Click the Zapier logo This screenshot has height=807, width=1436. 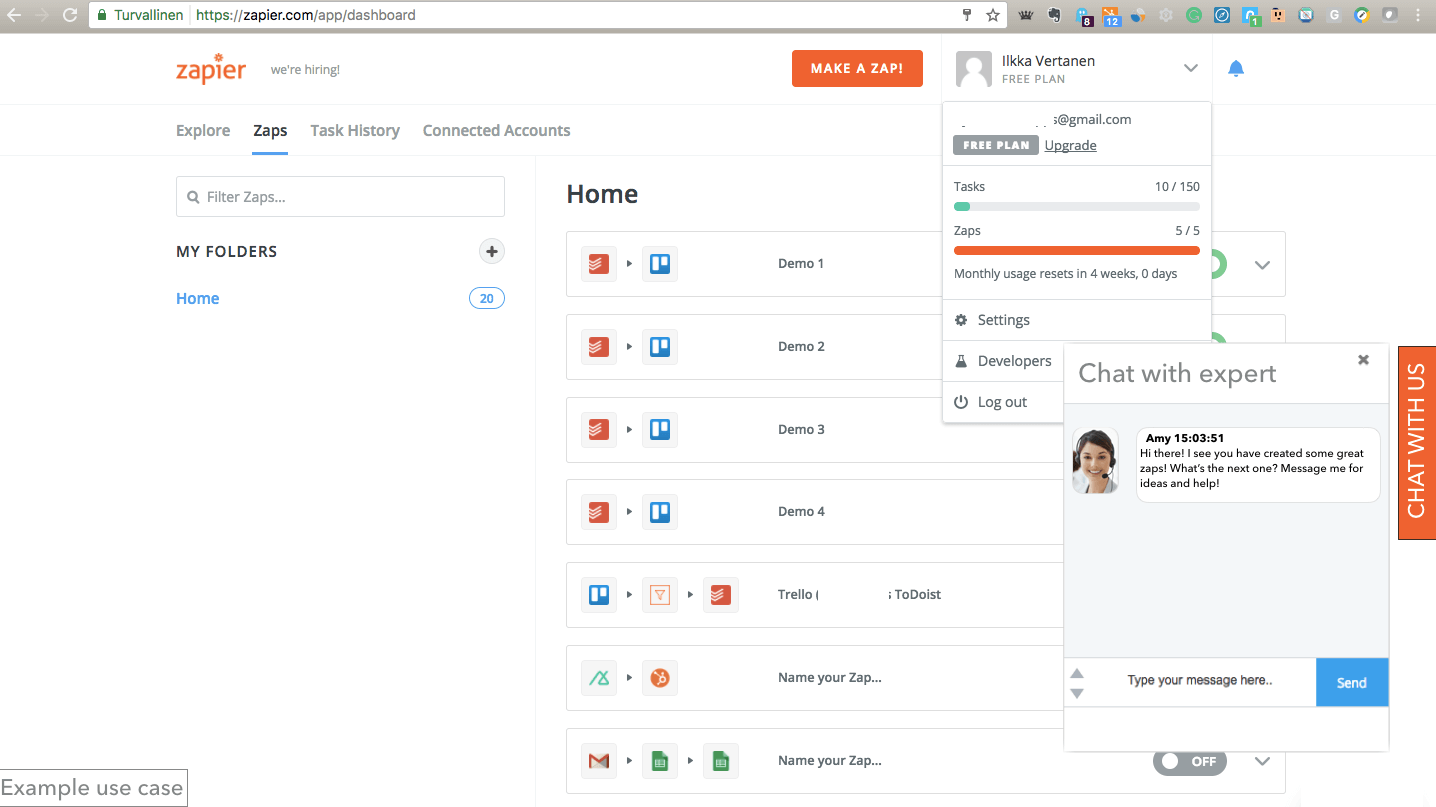click(211, 69)
